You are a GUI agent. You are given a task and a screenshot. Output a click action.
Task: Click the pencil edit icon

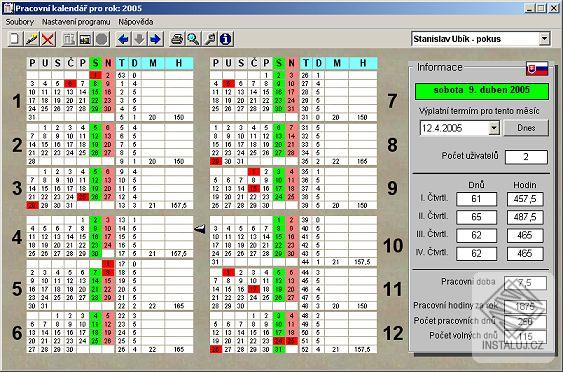tap(31, 39)
